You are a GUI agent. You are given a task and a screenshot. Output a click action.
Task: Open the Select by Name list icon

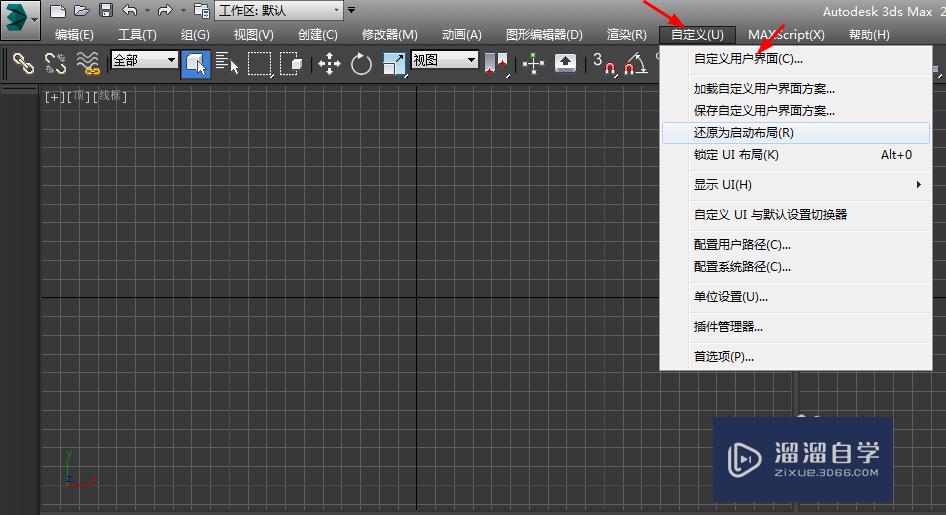227,63
